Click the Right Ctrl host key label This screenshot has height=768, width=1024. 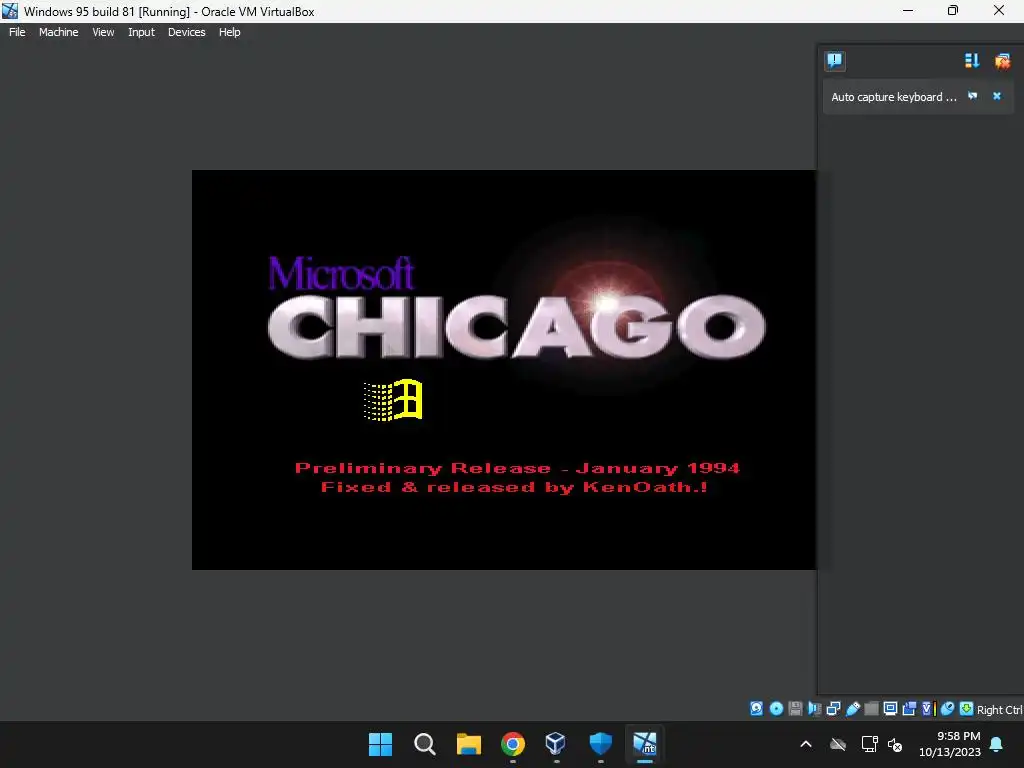pos(1000,710)
